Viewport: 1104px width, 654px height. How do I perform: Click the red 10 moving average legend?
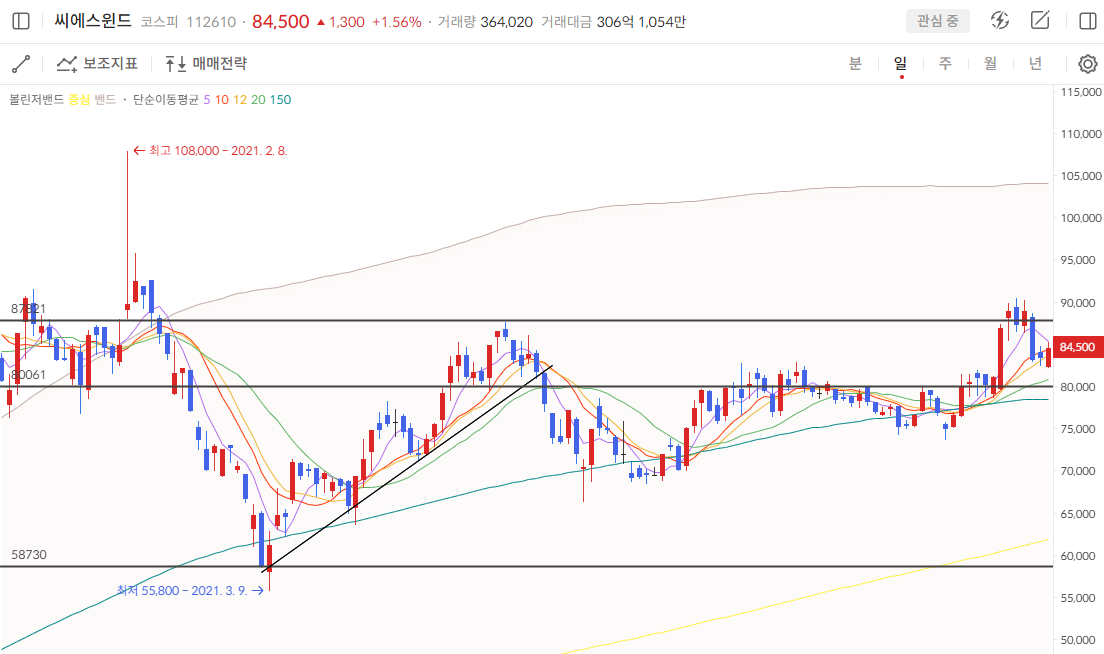pos(222,100)
